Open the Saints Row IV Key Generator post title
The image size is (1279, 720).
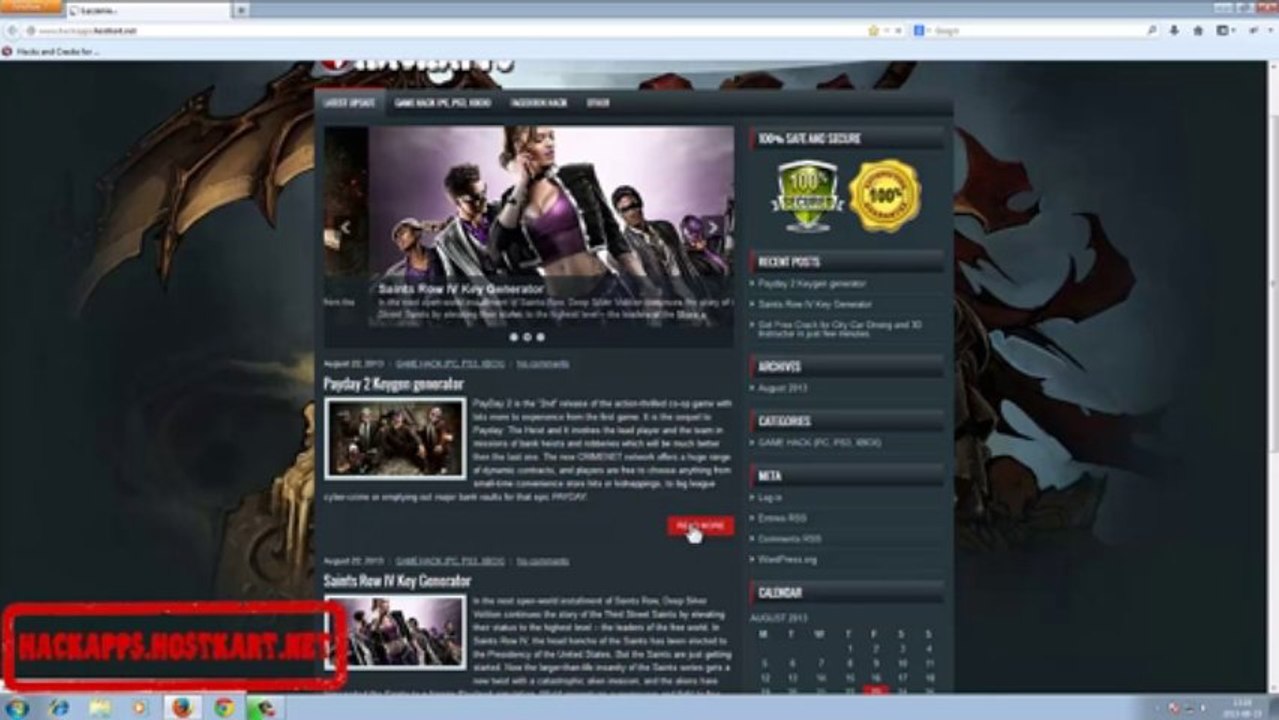tap(397, 580)
